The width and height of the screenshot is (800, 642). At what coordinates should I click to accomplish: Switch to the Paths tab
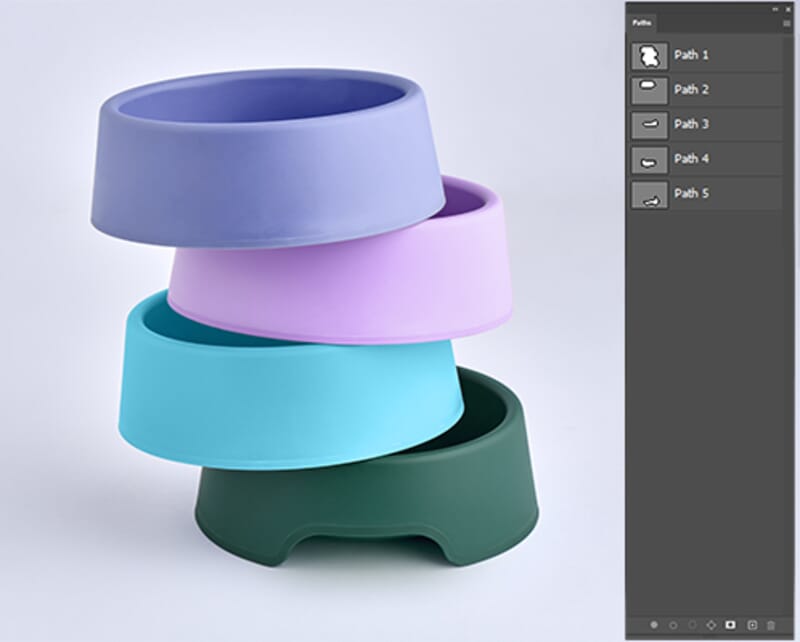(x=642, y=23)
